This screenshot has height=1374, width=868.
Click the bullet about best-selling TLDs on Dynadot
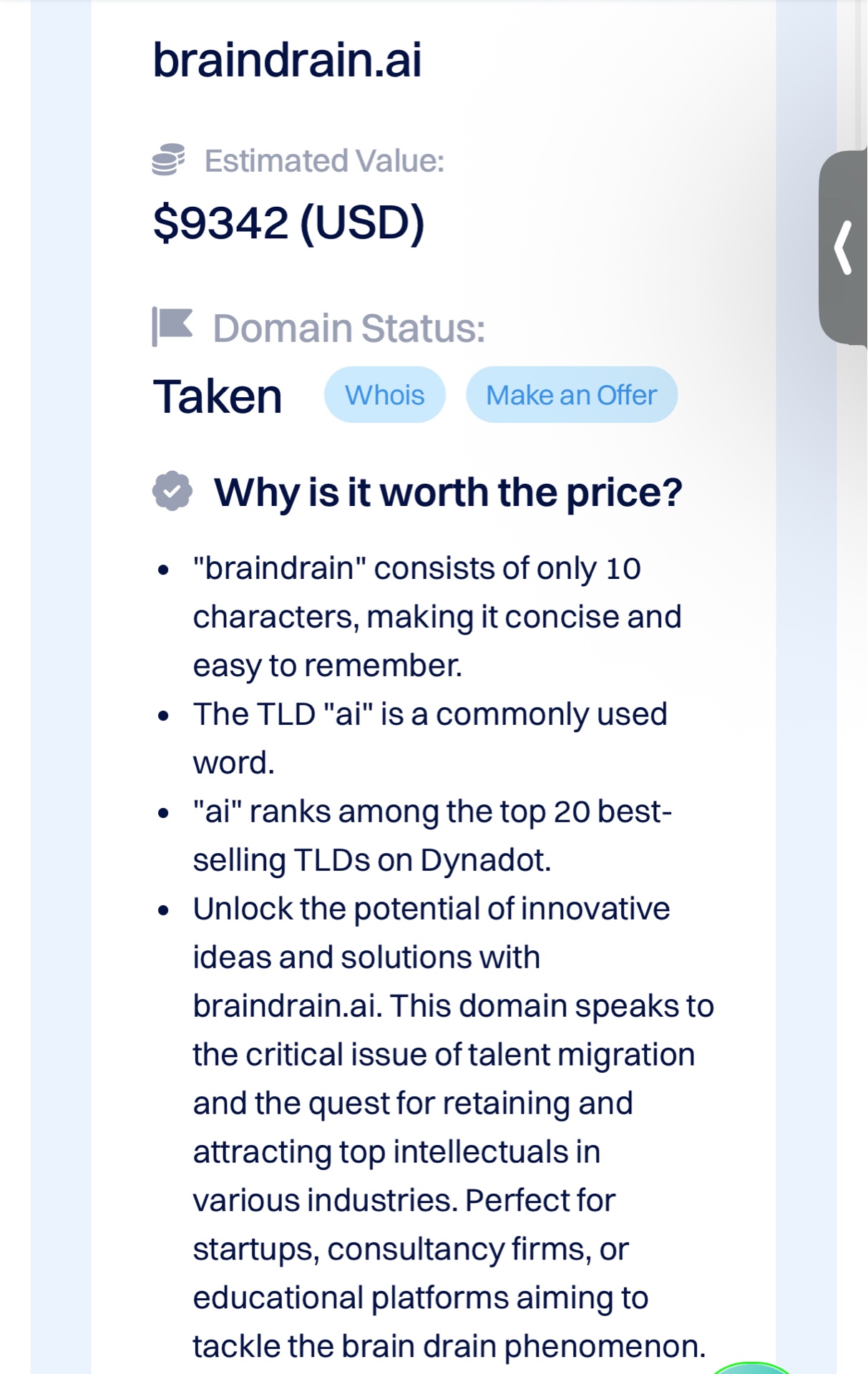tap(432, 835)
